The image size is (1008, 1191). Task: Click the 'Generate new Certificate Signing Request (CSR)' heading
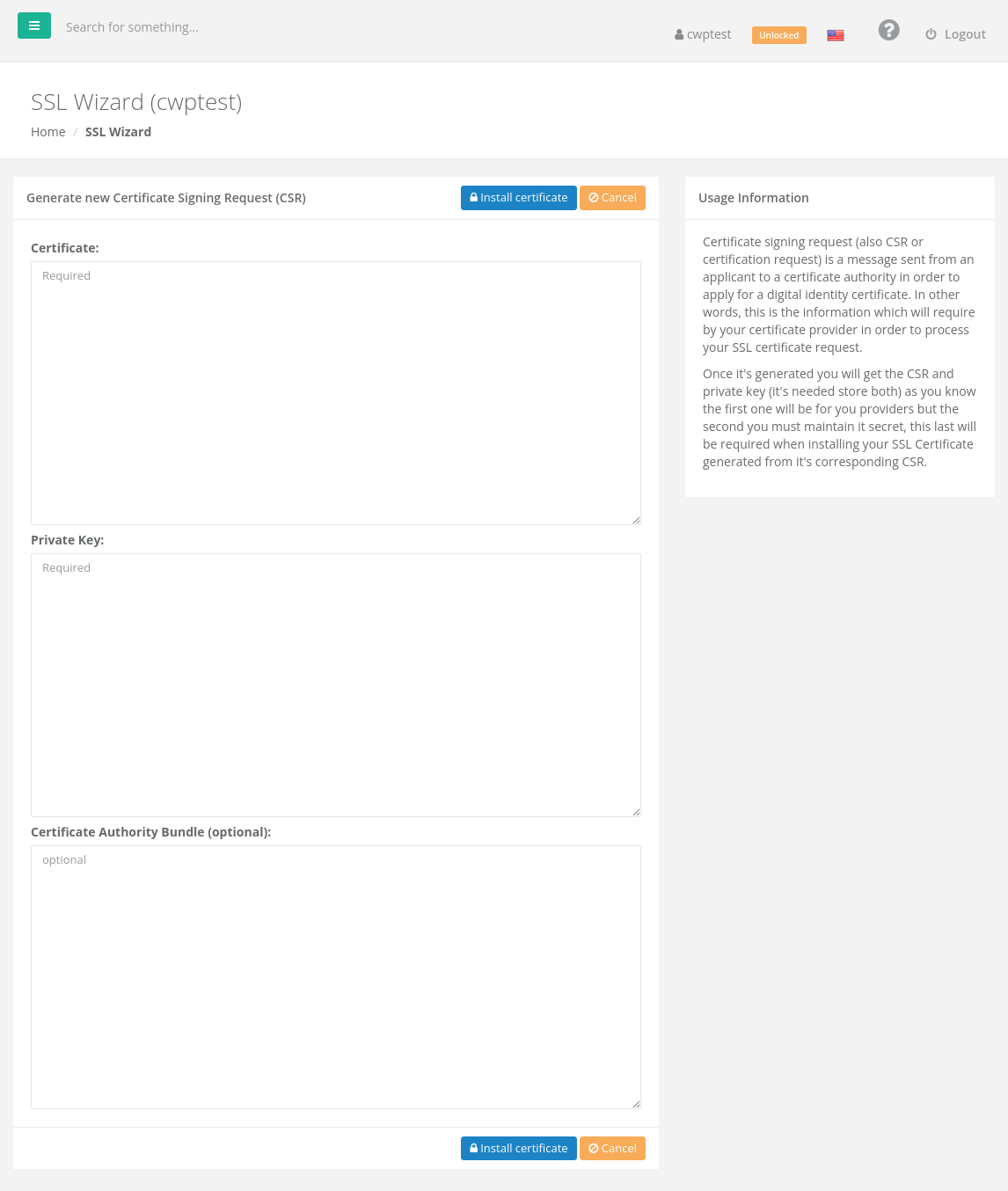coord(166,198)
